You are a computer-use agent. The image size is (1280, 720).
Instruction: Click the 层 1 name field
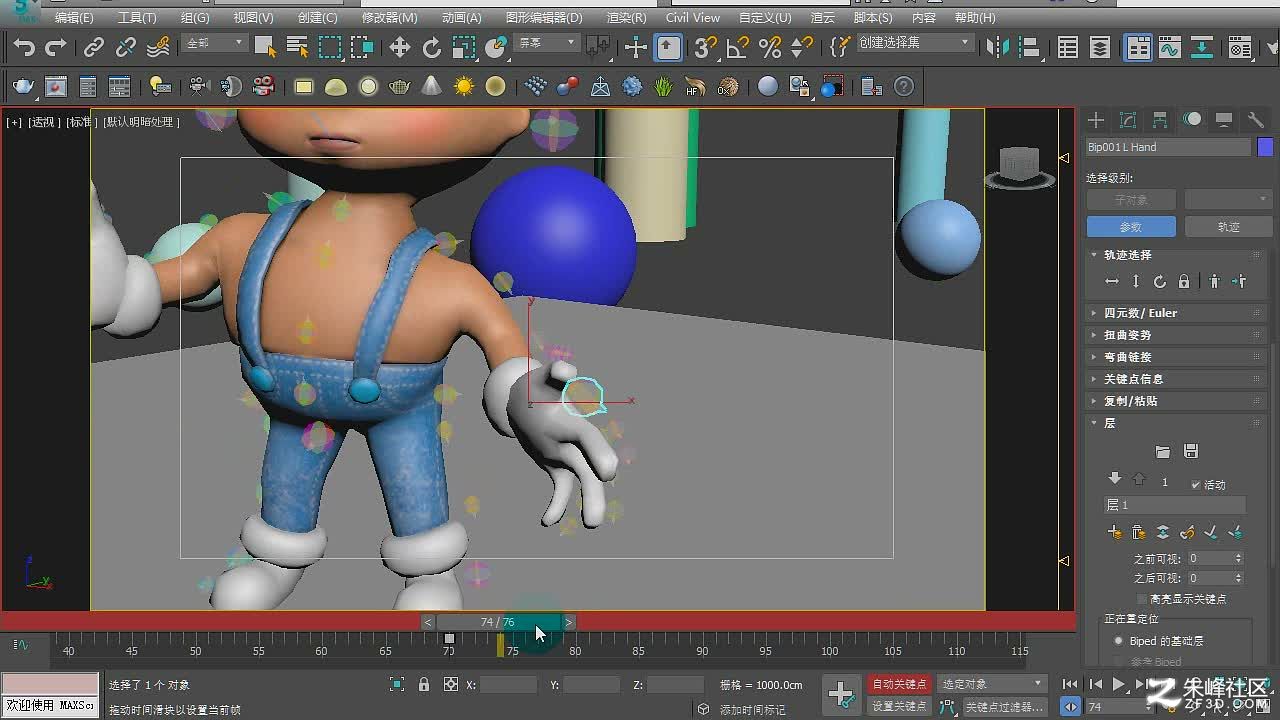[x=1175, y=505]
